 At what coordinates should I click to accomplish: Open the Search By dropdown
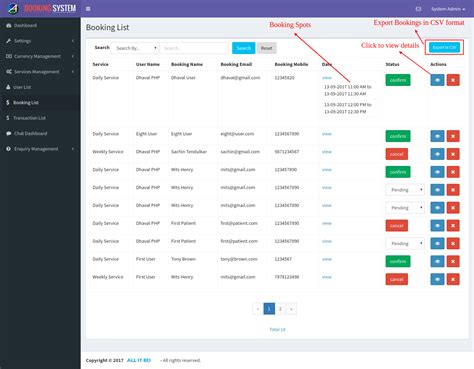pos(135,48)
